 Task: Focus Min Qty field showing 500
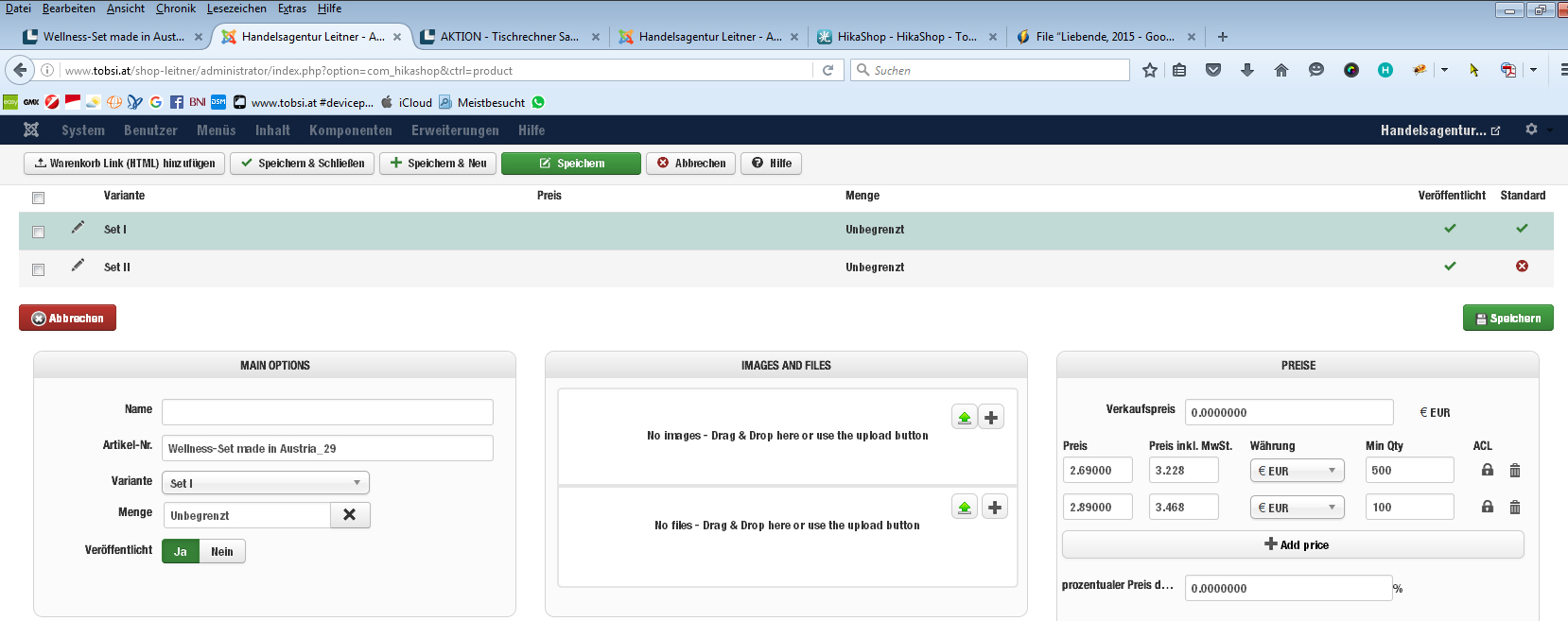pyautogui.click(x=1409, y=470)
